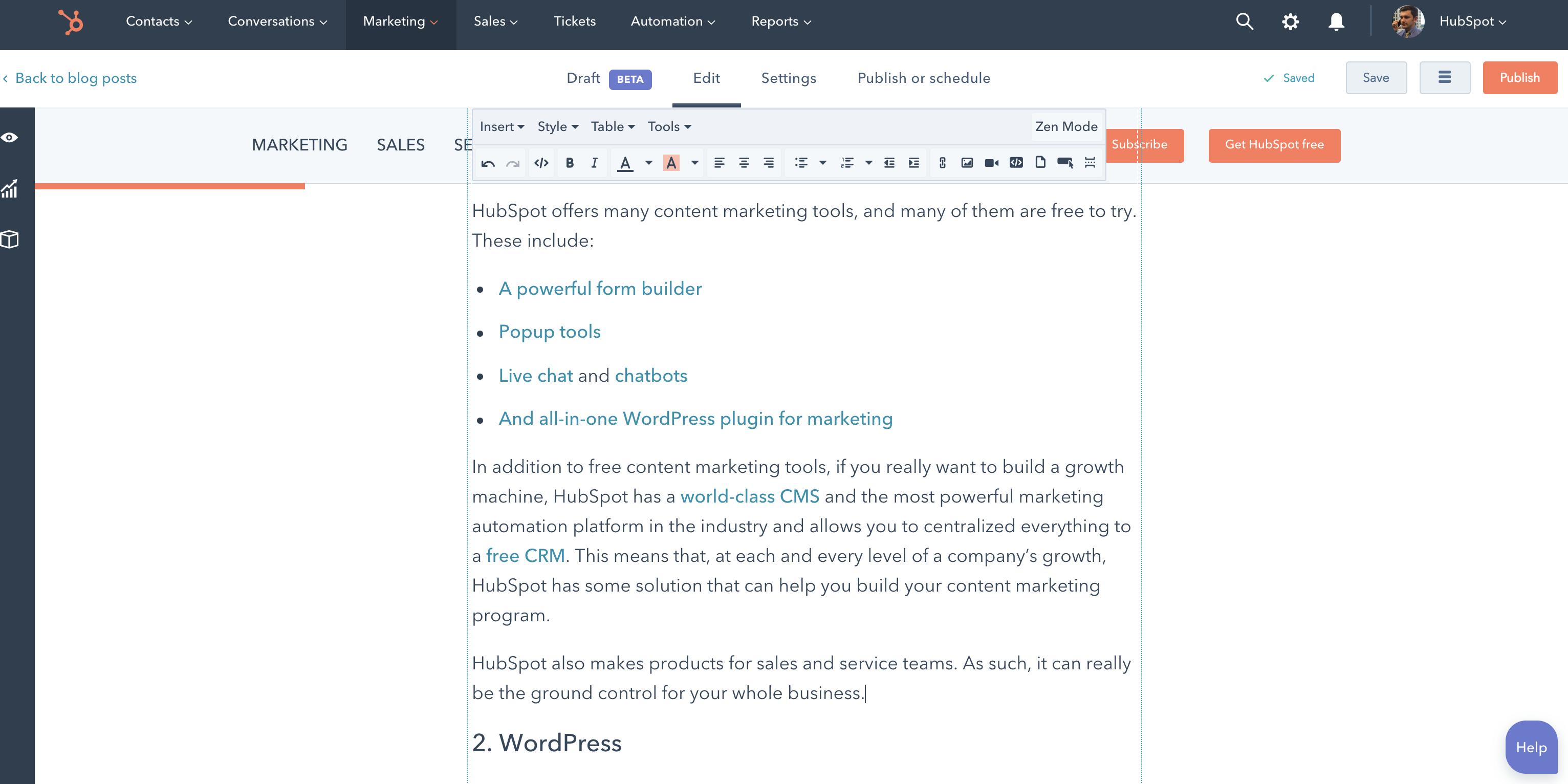
Task: Open background color dropdown arrow
Action: tap(694, 163)
